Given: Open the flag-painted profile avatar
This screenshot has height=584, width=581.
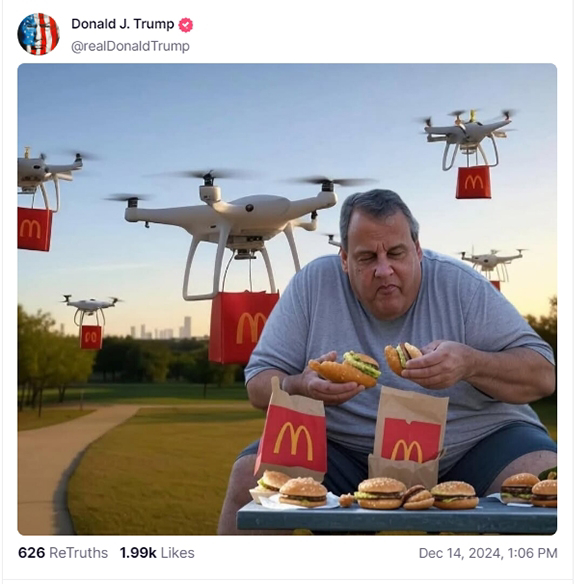Looking at the screenshot, I should coord(38,34).
